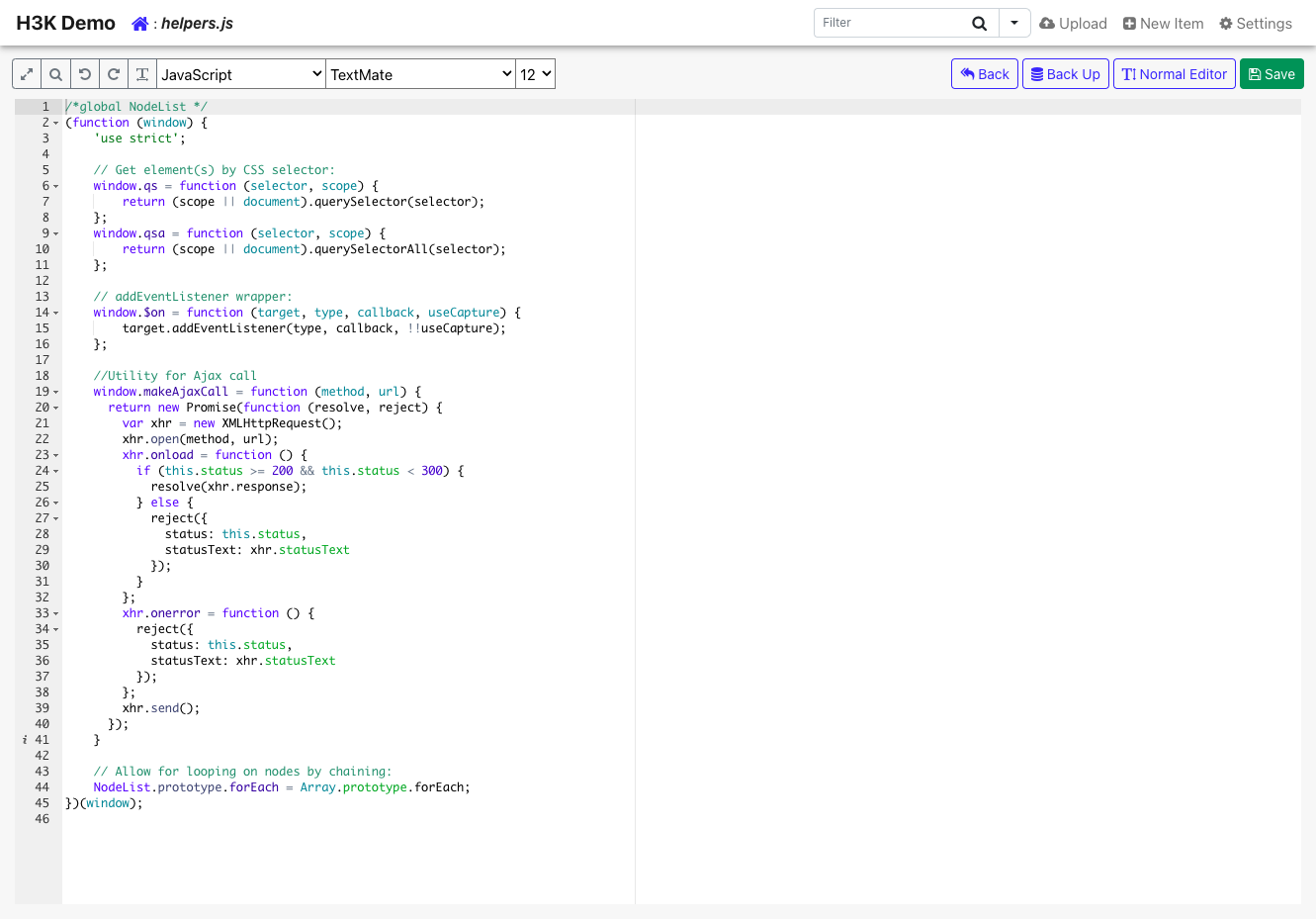
Task: Open the New Item menu
Action: click(1163, 24)
